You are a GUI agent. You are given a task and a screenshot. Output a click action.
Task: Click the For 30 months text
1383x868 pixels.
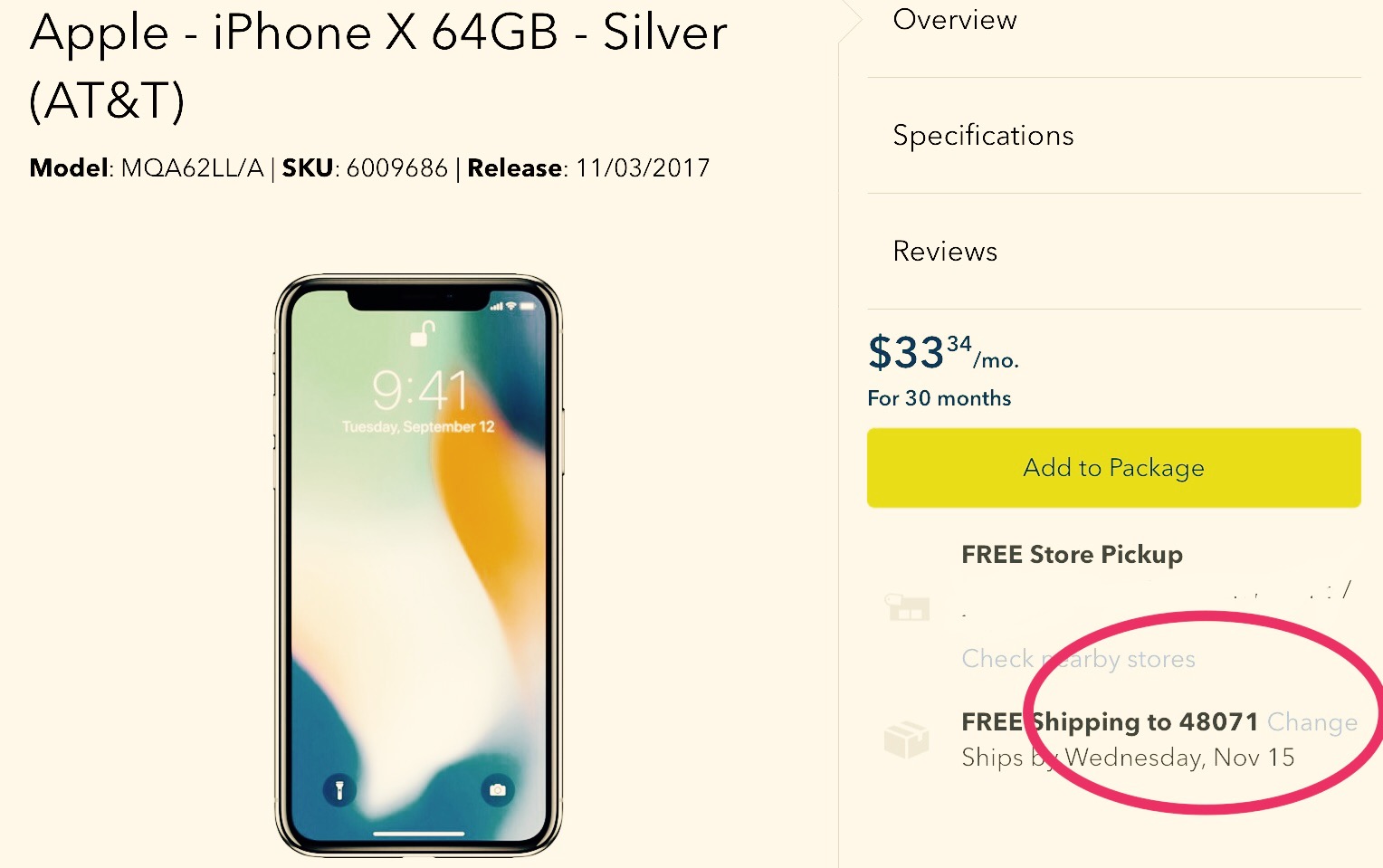click(939, 398)
